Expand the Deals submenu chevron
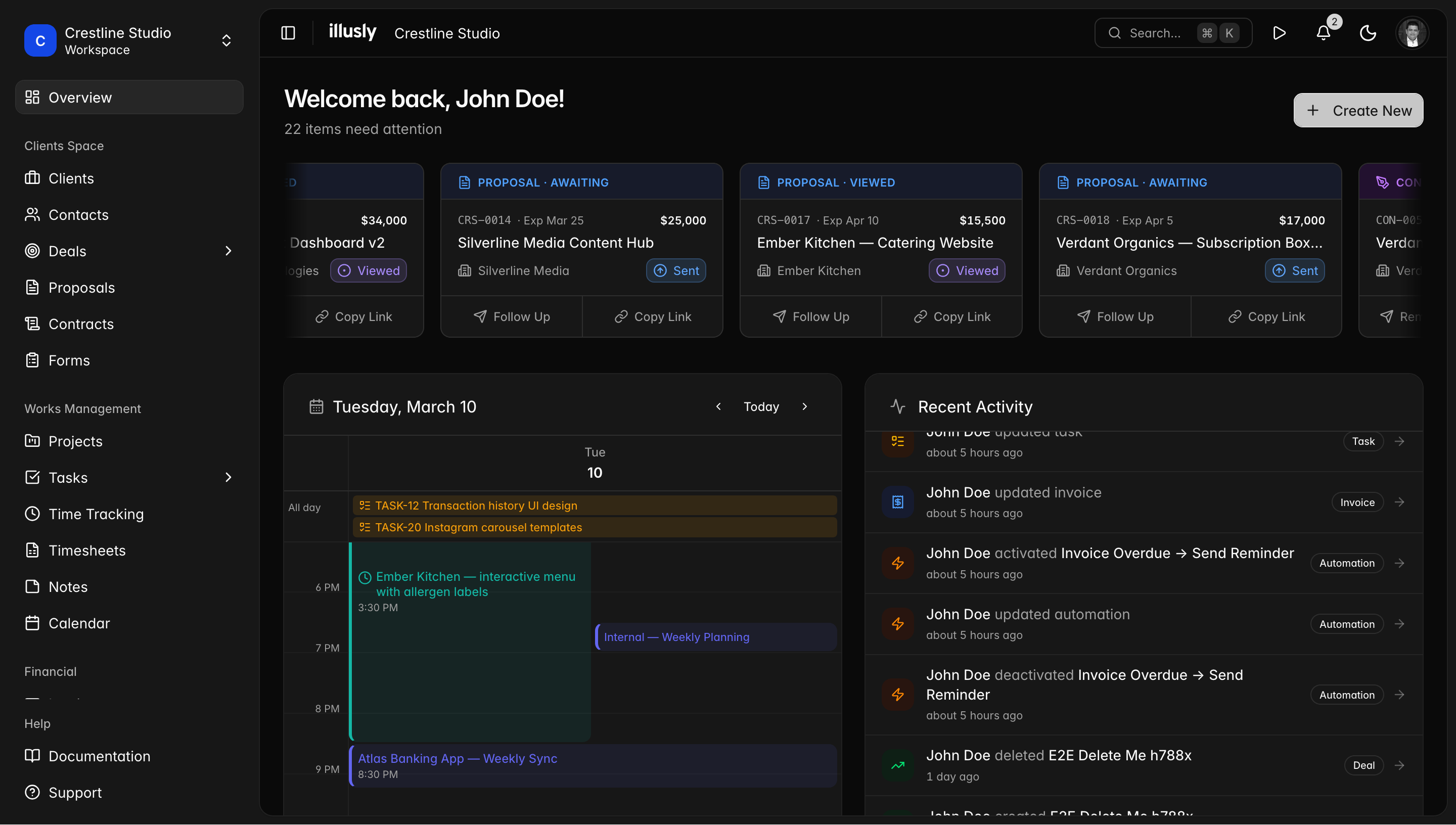Image resolution: width=1456 pixels, height=825 pixels. coord(229,250)
